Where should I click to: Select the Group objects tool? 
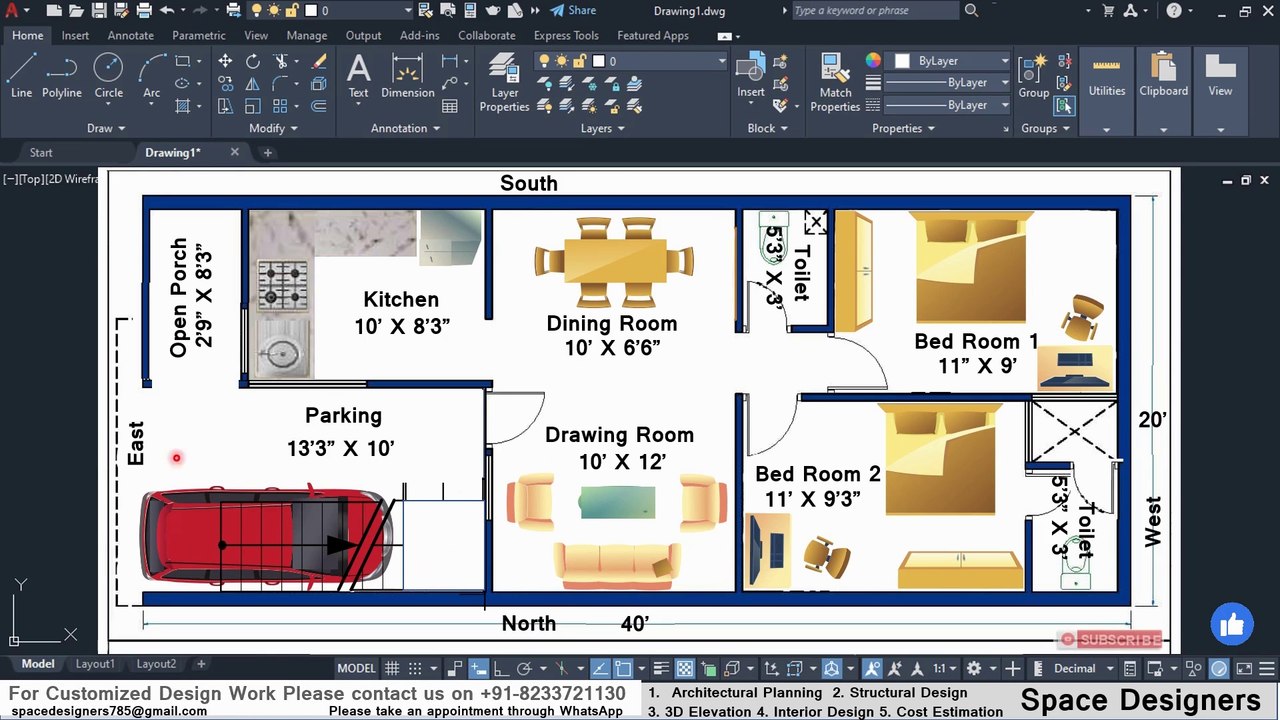tap(1033, 76)
